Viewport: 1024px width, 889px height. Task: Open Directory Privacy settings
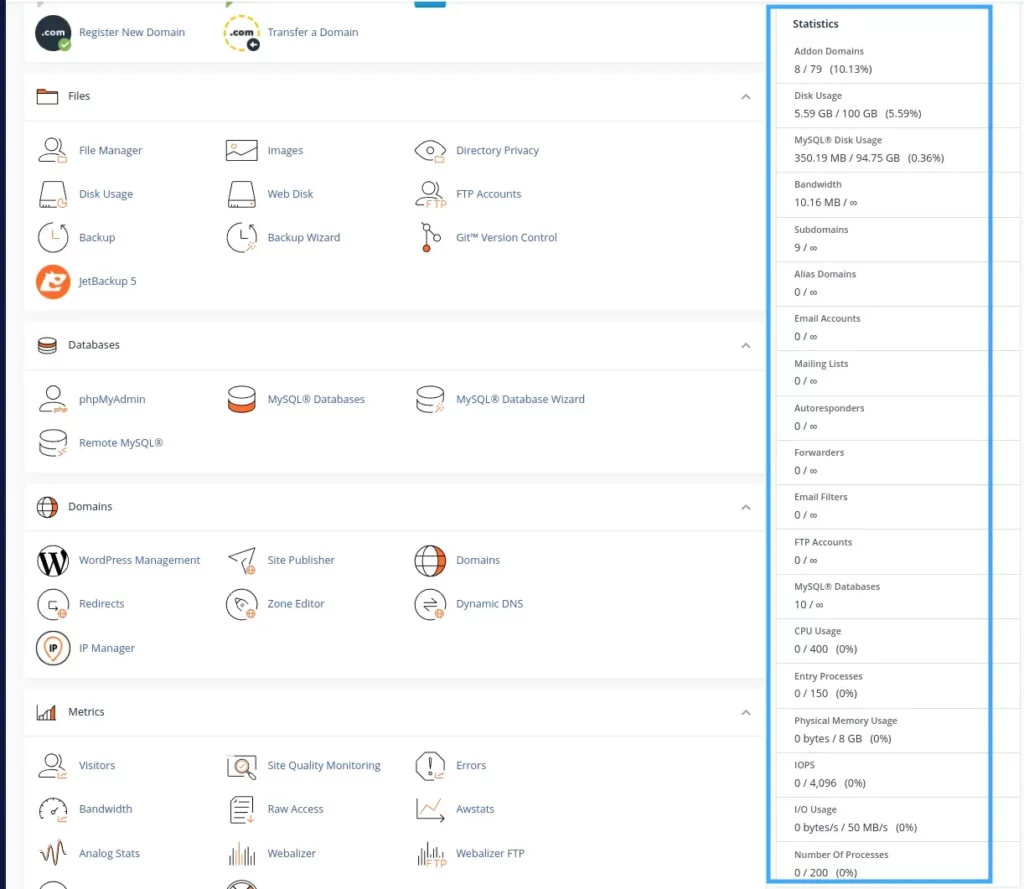point(497,150)
